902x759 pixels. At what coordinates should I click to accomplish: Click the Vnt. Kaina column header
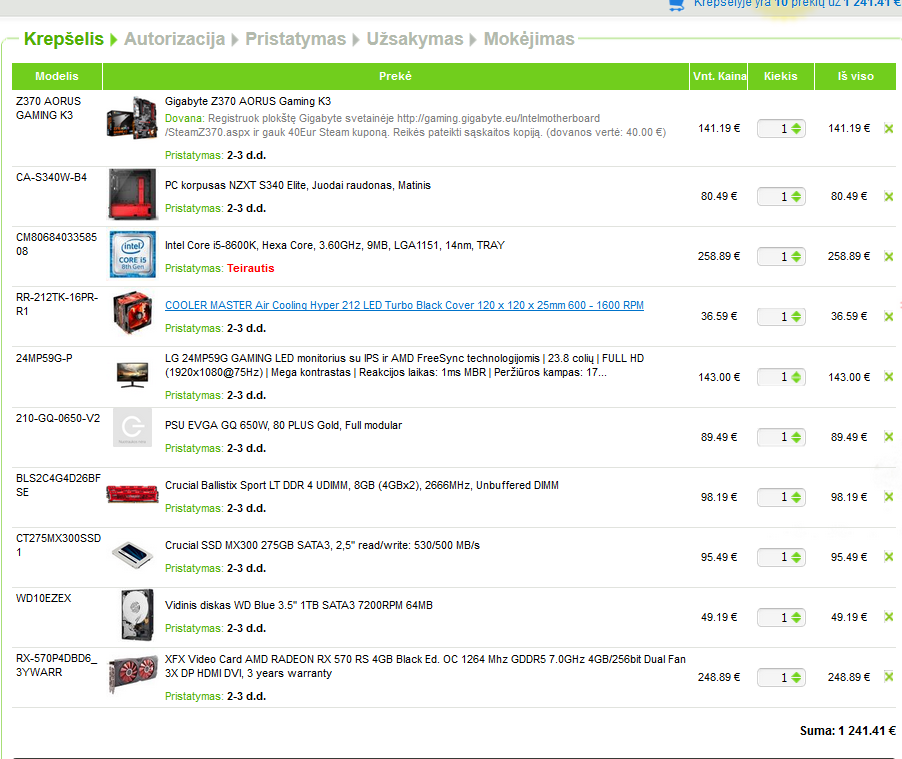[719, 76]
